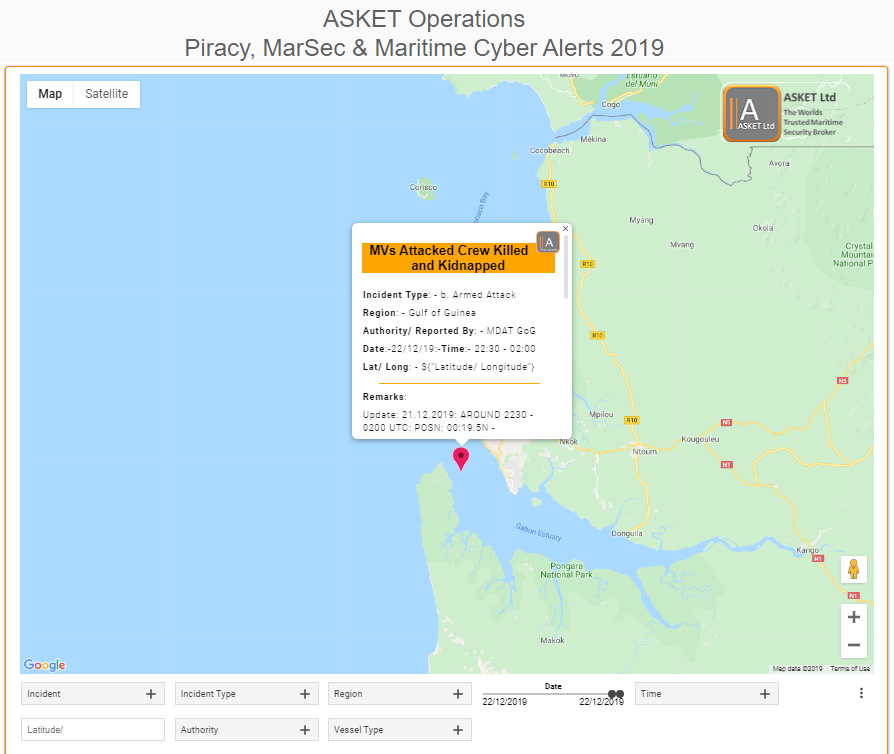Click 'Makok' map label
The height and width of the screenshot is (754, 894).
(552, 641)
